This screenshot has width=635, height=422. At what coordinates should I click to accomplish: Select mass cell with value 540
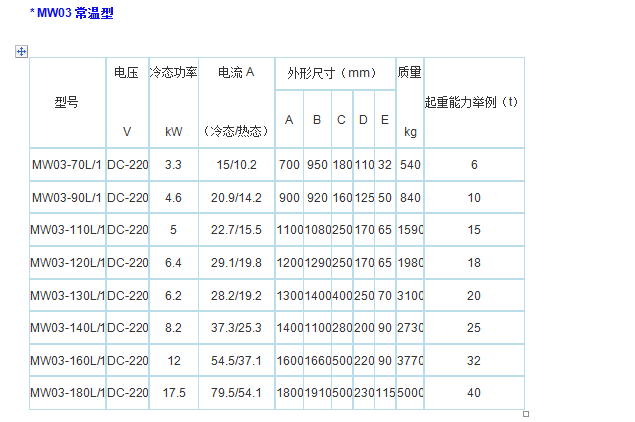click(410, 165)
